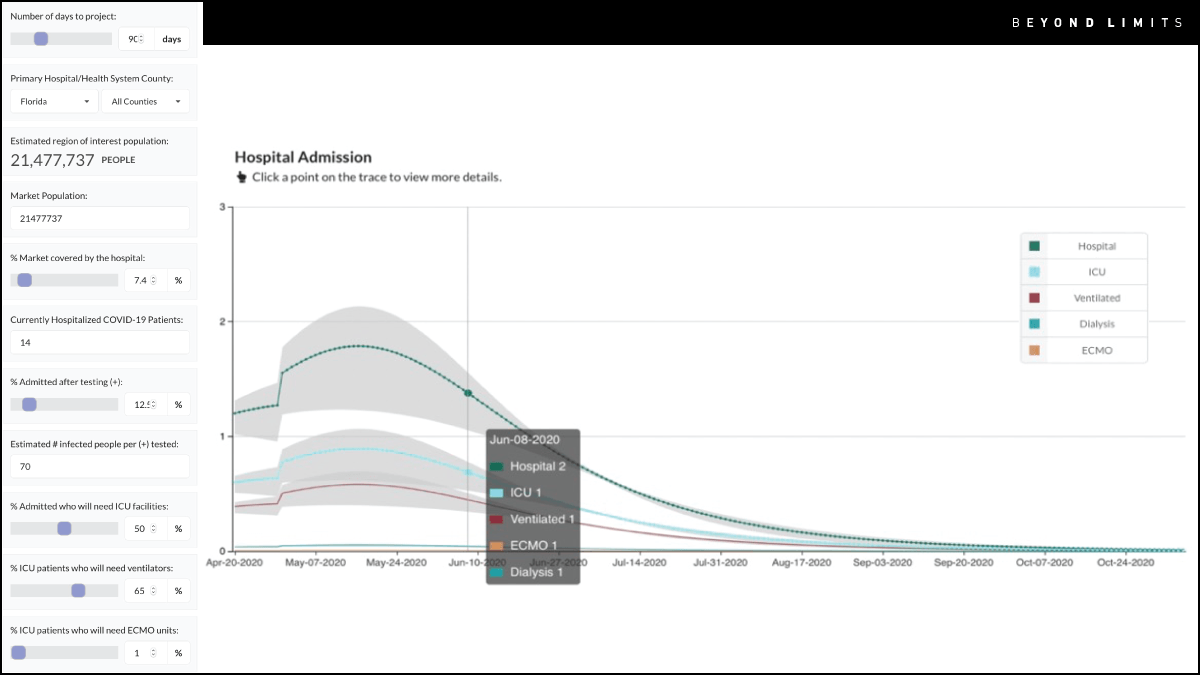
Task: Click the ICU point on the hover line
Action: (x=468, y=472)
